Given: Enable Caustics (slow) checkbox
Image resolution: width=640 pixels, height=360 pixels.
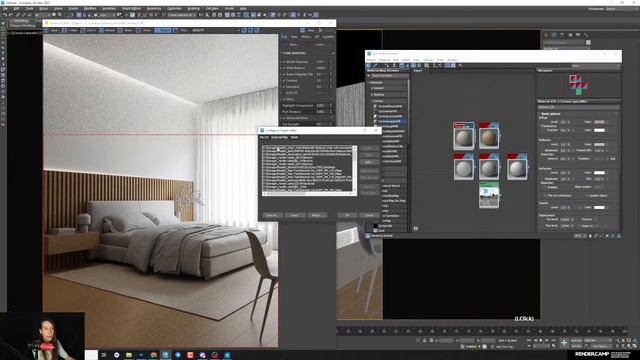Looking at the screenshot, I should (x=587, y=196).
